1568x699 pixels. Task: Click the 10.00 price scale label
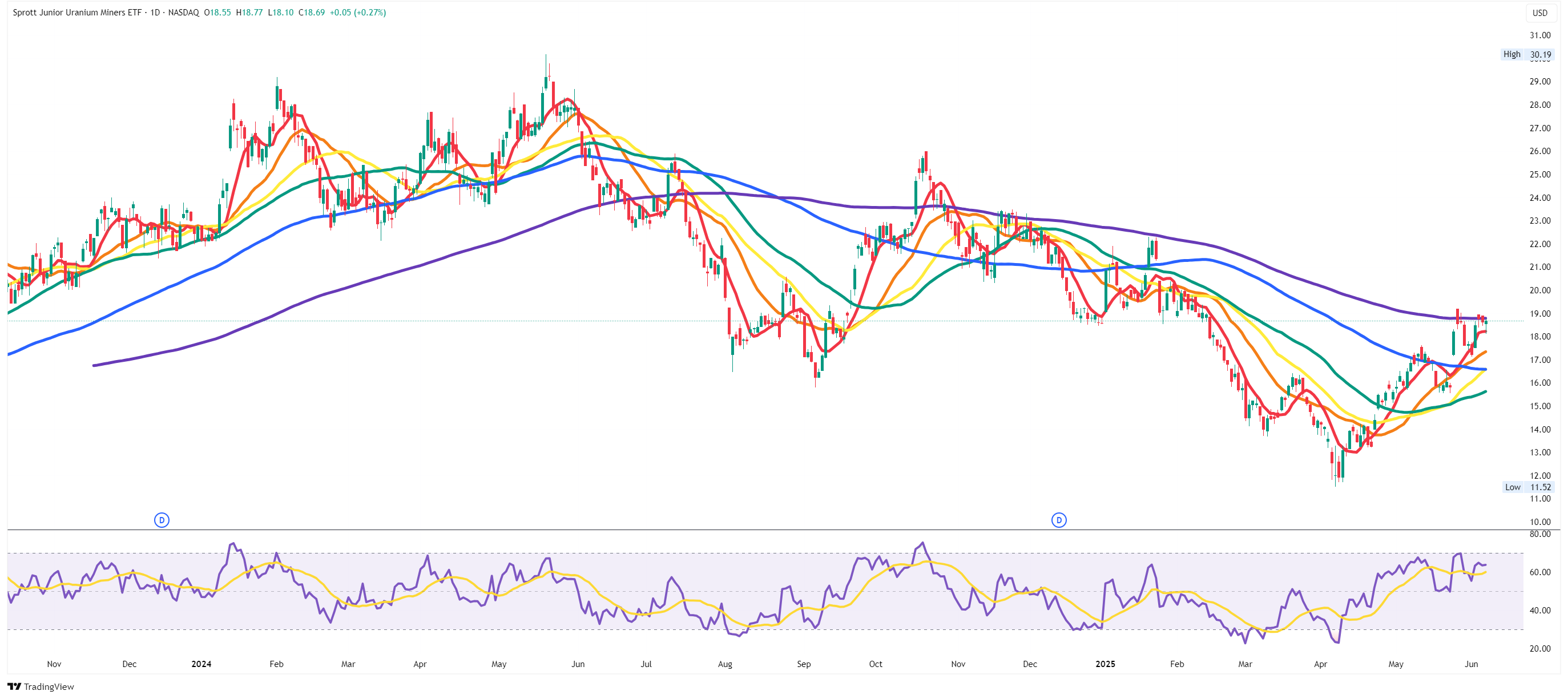[x=1539, y=522]
